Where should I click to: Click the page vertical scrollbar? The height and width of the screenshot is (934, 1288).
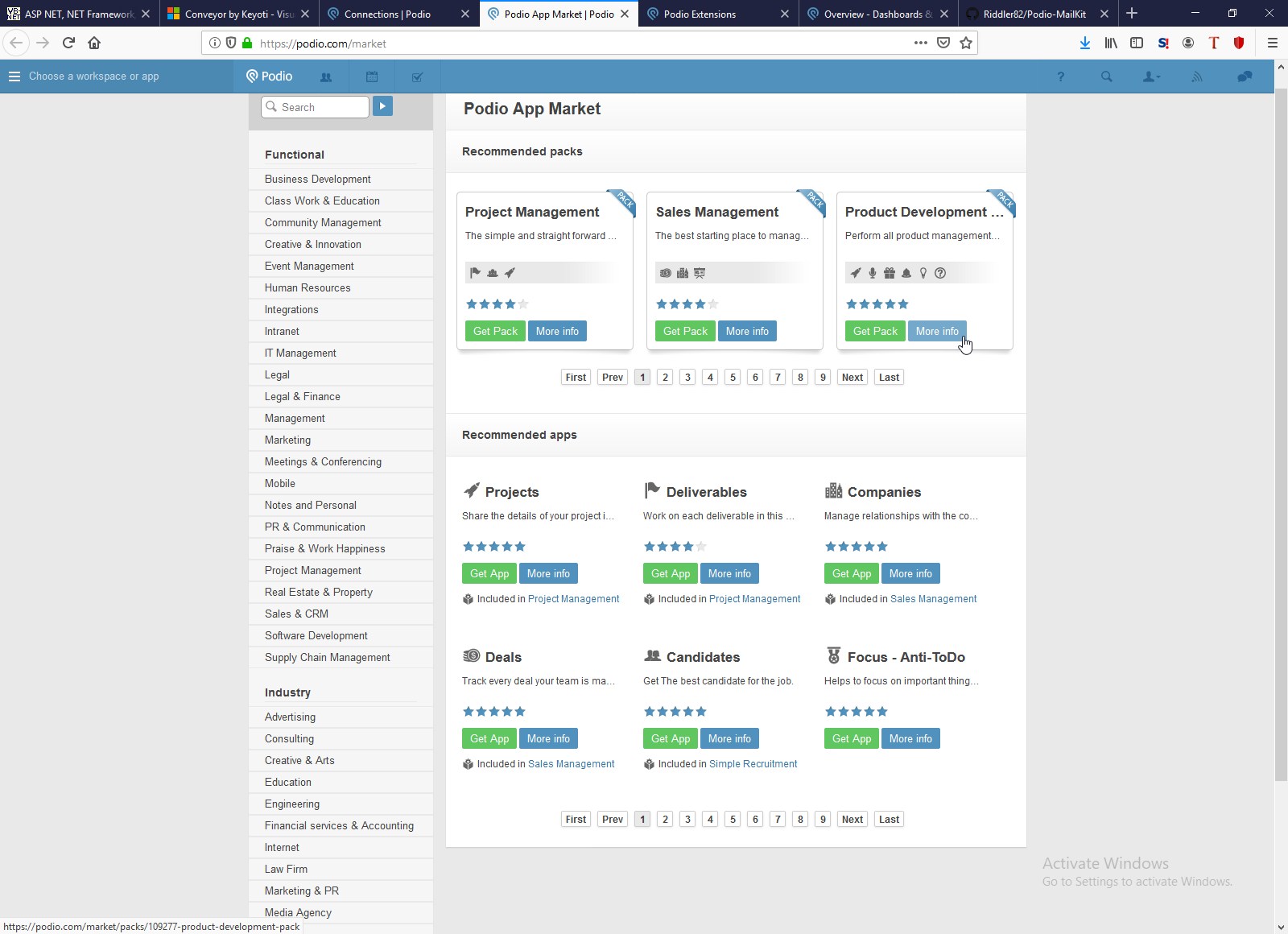click(1281, 435)
